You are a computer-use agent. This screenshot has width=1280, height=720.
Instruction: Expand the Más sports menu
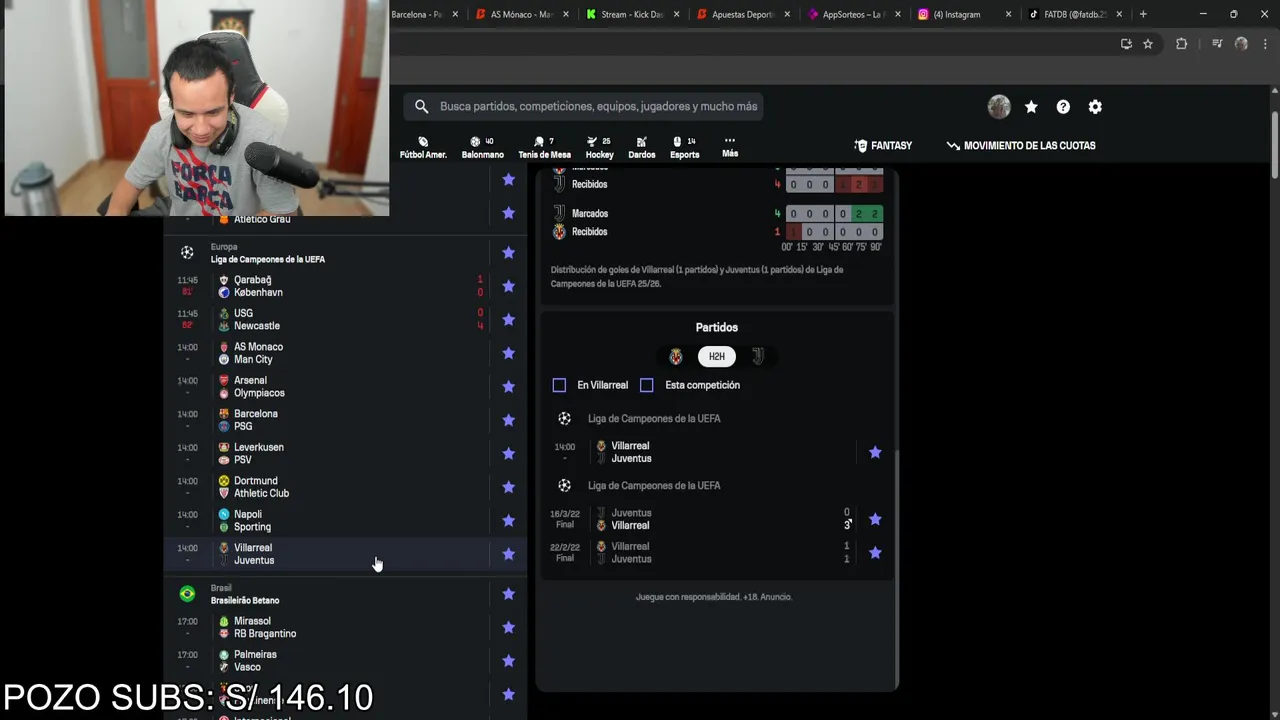730,147
